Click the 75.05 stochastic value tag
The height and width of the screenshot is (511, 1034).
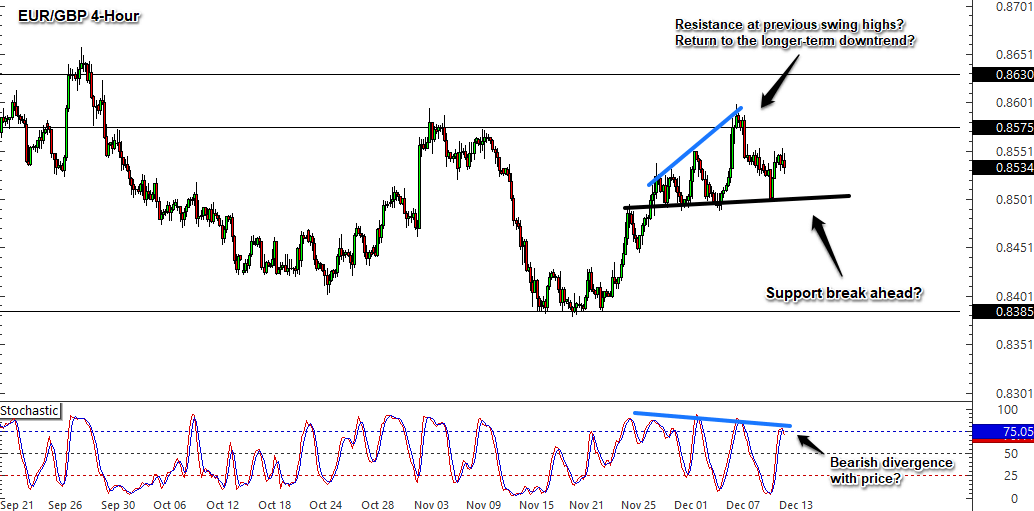tap(1004, 431)
